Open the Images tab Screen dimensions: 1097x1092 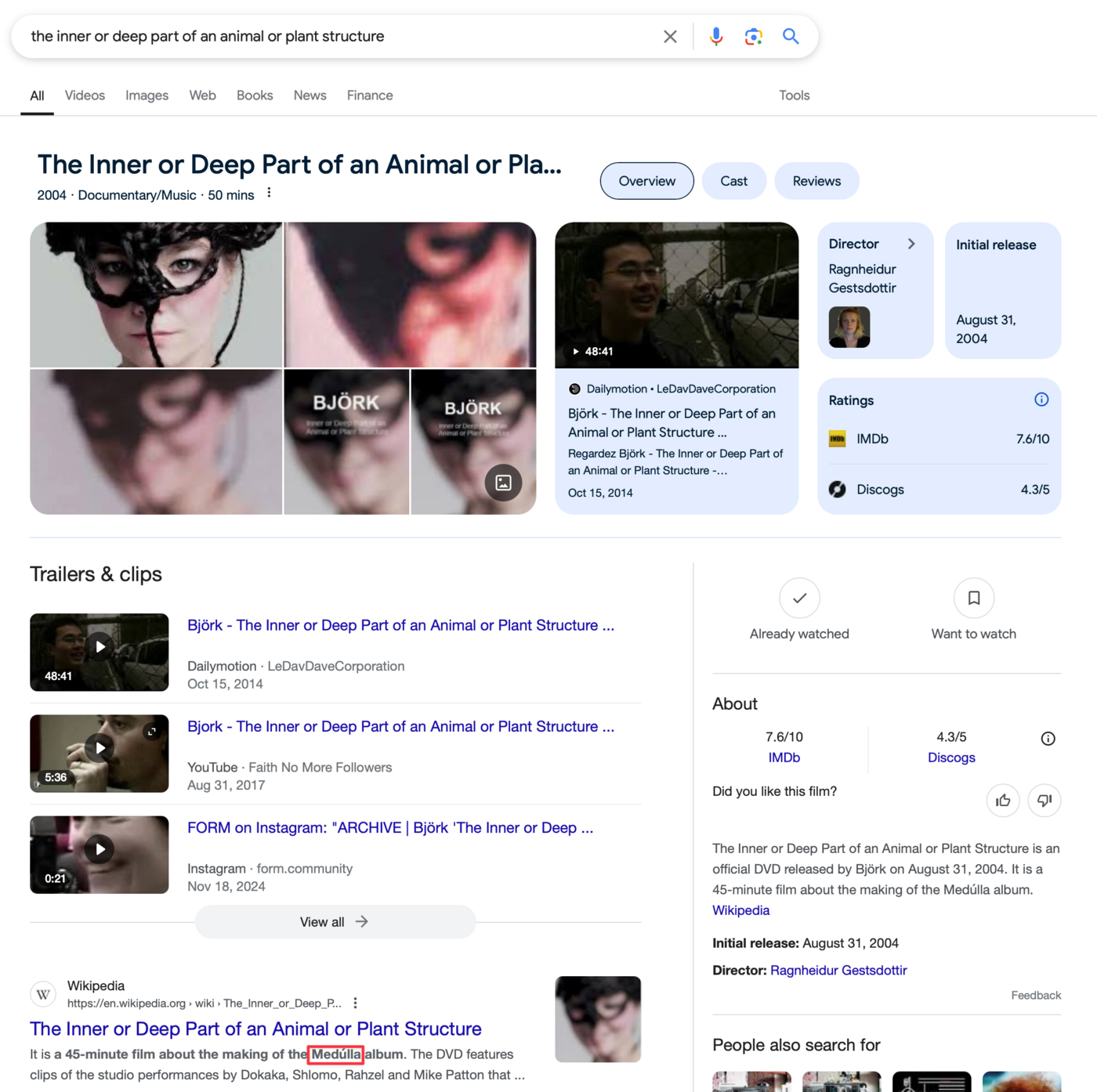147,96
